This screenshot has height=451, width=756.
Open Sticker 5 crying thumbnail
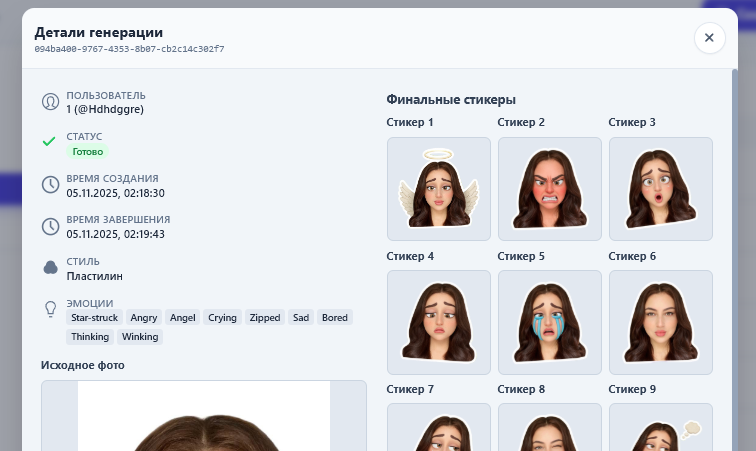(x=550, y=322)
